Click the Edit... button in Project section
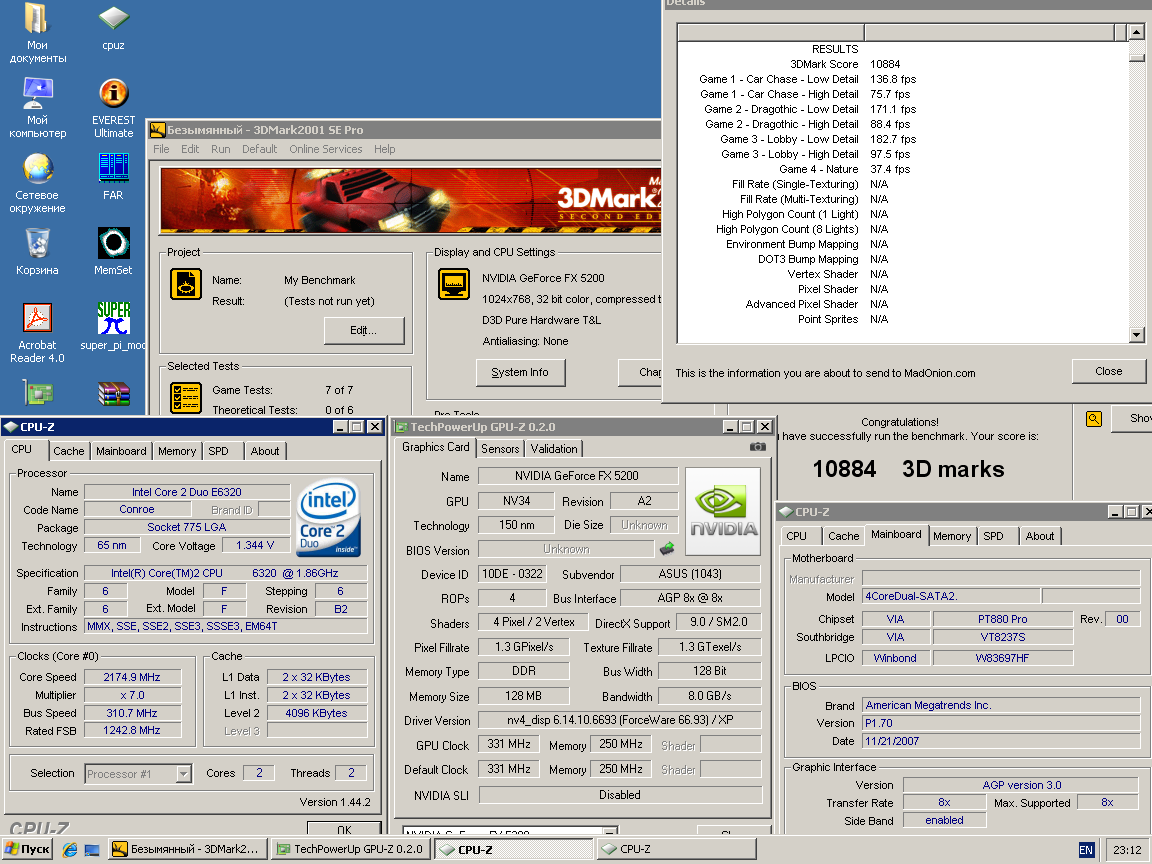The height and width of the screenshot is (864, 1152). [x=364, y=331]
